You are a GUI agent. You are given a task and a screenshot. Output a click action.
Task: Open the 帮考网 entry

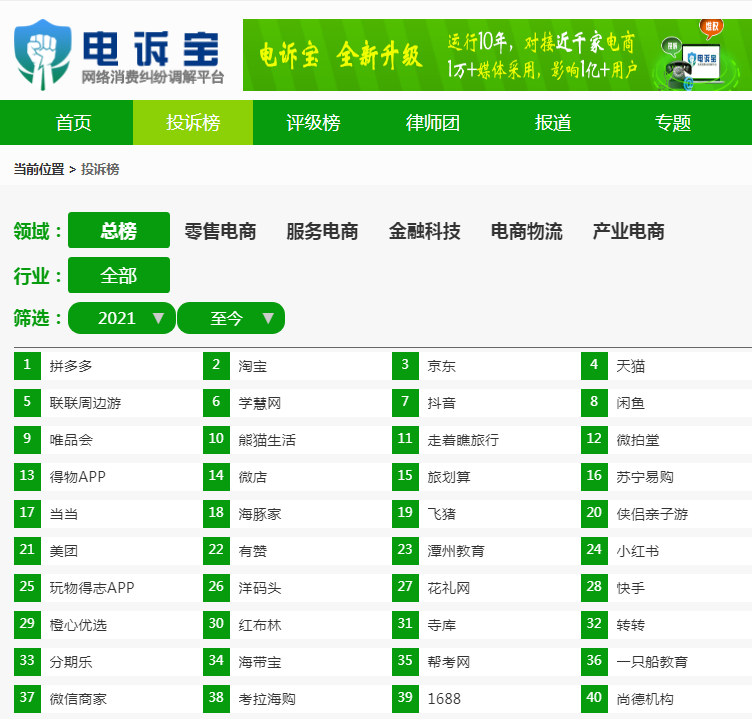pyautogui.click(x=449, y=662)
